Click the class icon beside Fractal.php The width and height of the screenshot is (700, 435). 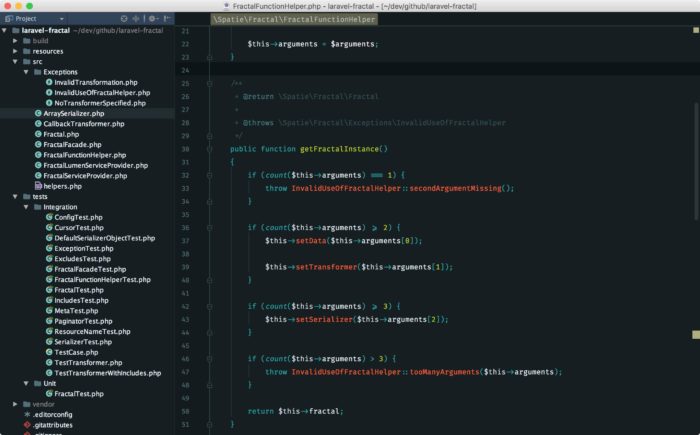(38, 134)
